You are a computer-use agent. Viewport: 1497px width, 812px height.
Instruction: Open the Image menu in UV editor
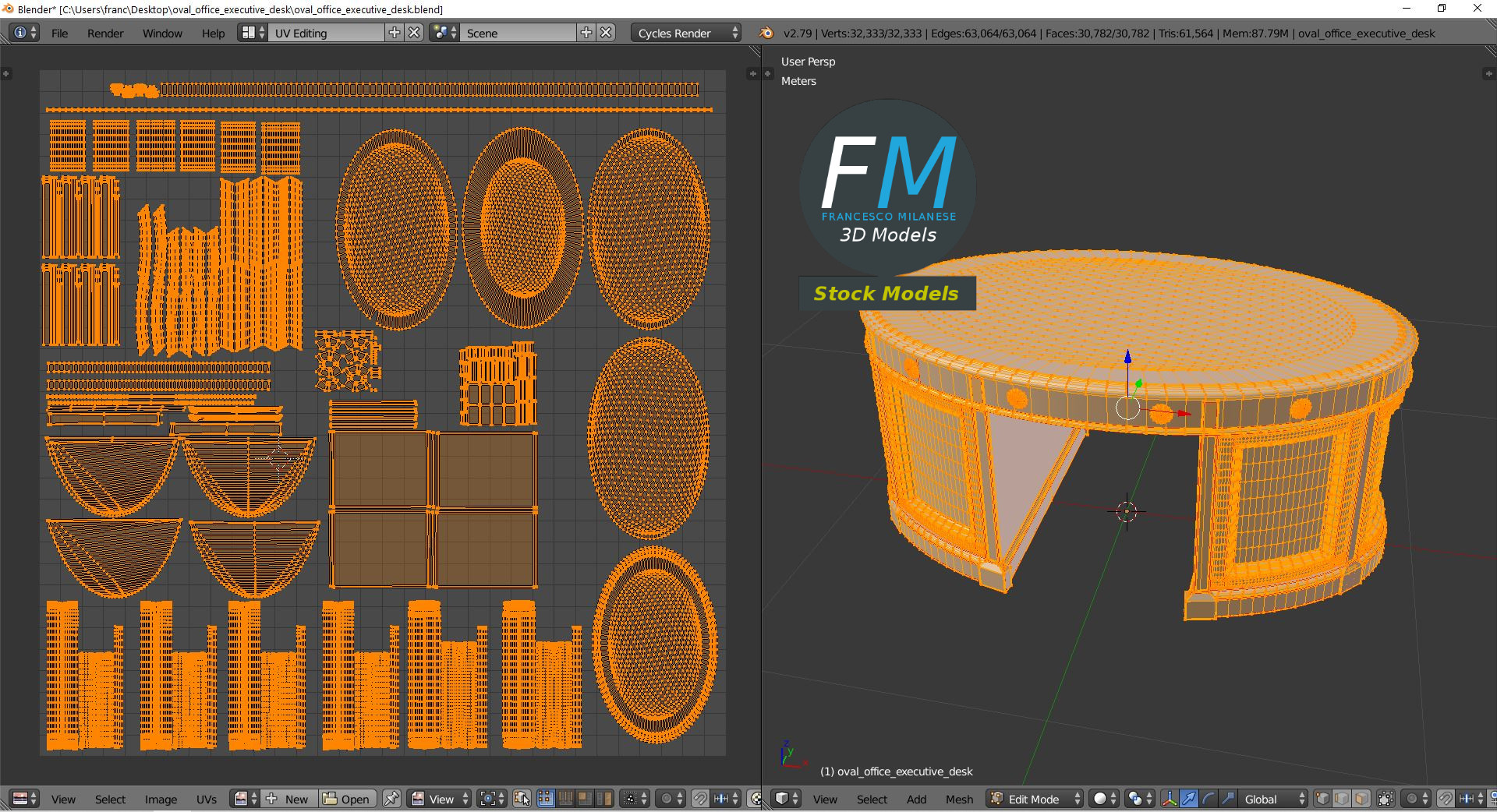(x=161, y=800)
